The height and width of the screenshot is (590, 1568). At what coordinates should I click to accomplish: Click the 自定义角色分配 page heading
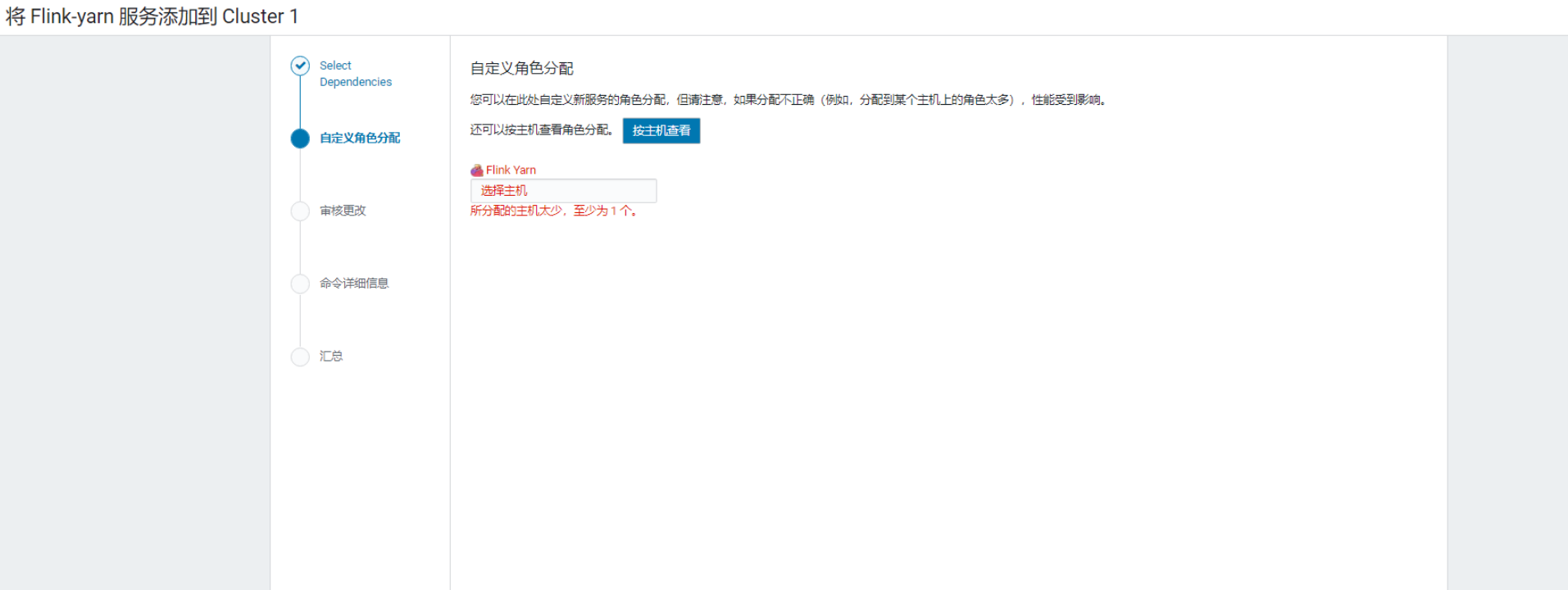(x=521, y=69)
